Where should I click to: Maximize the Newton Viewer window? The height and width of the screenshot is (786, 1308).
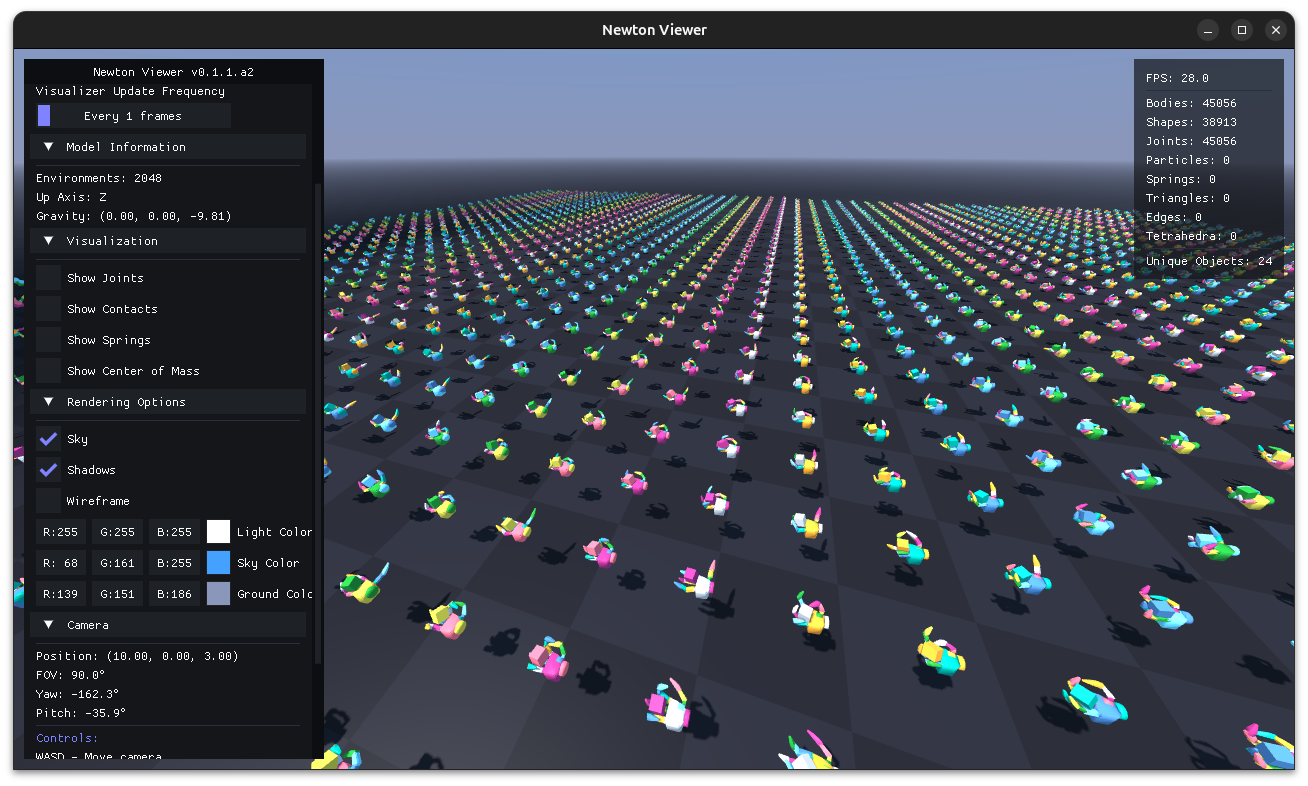click(1241, 30)
